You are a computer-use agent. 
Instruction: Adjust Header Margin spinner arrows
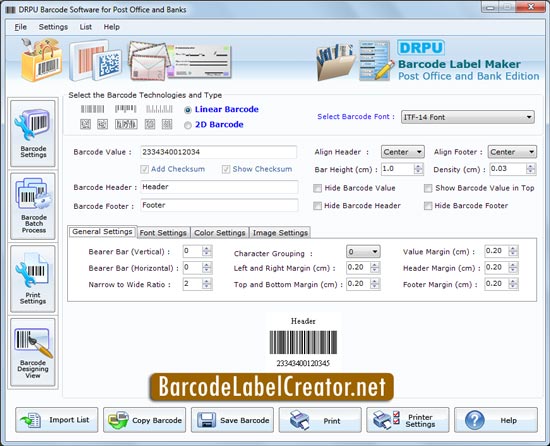point(513,268)
